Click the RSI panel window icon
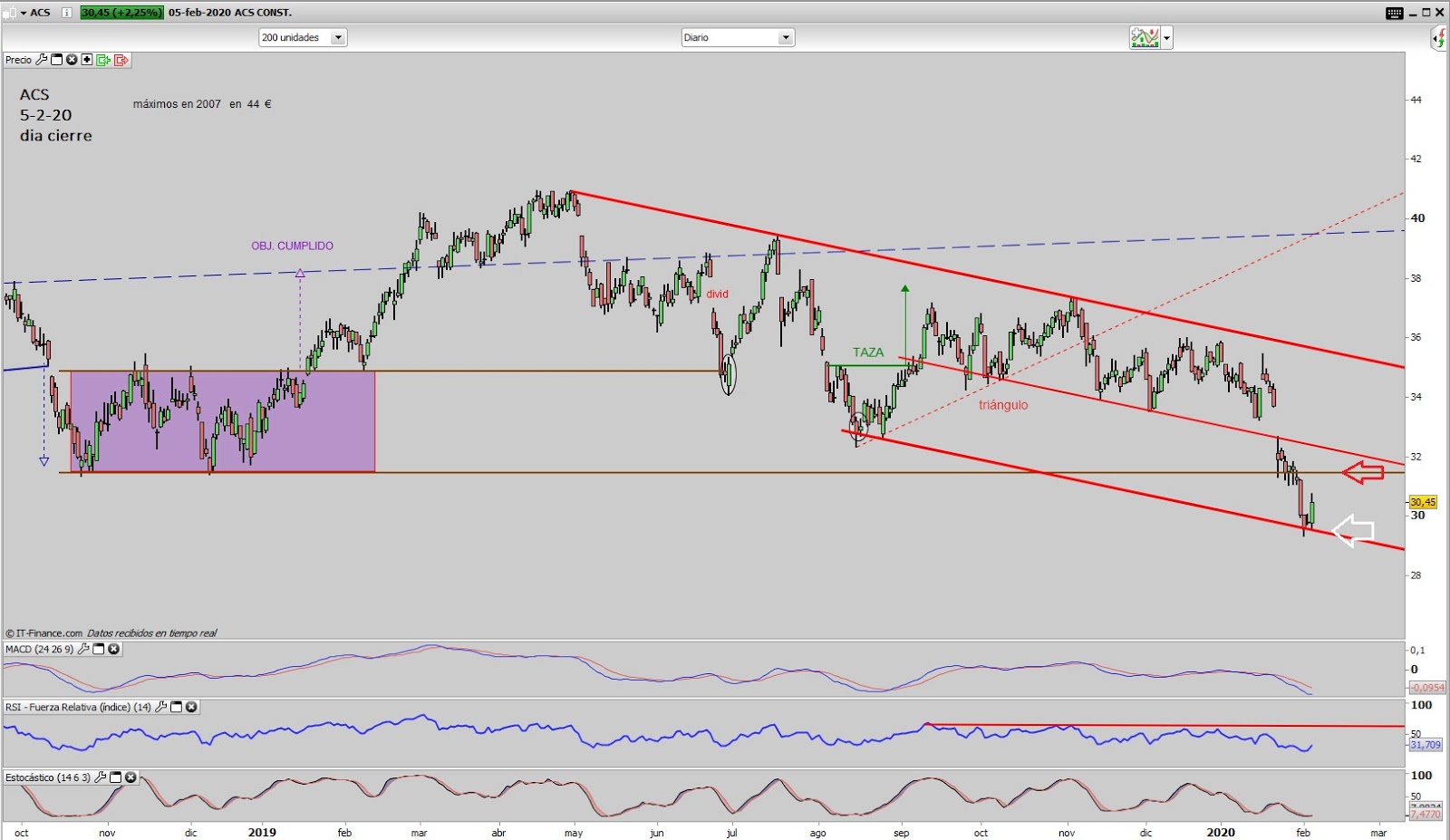The image size is (1450, 840). click(177, 707)
